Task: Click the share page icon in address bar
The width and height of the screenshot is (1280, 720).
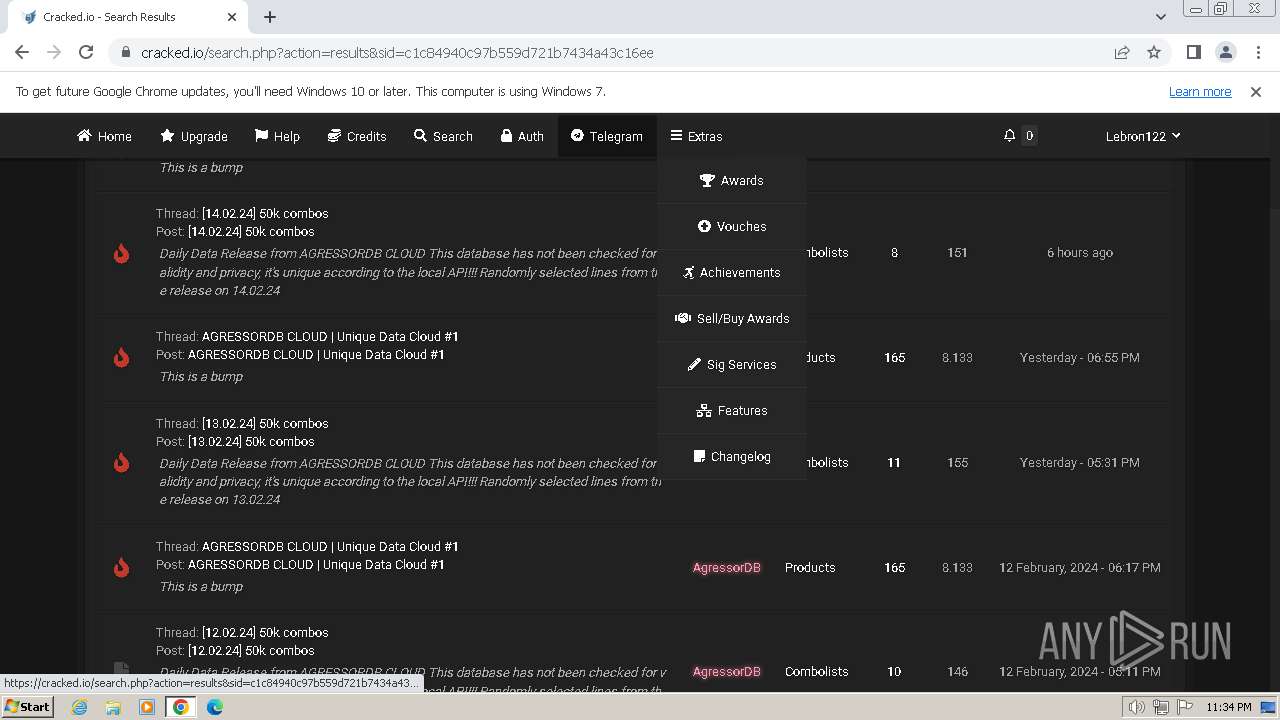Action: (x=1122, y=52)
